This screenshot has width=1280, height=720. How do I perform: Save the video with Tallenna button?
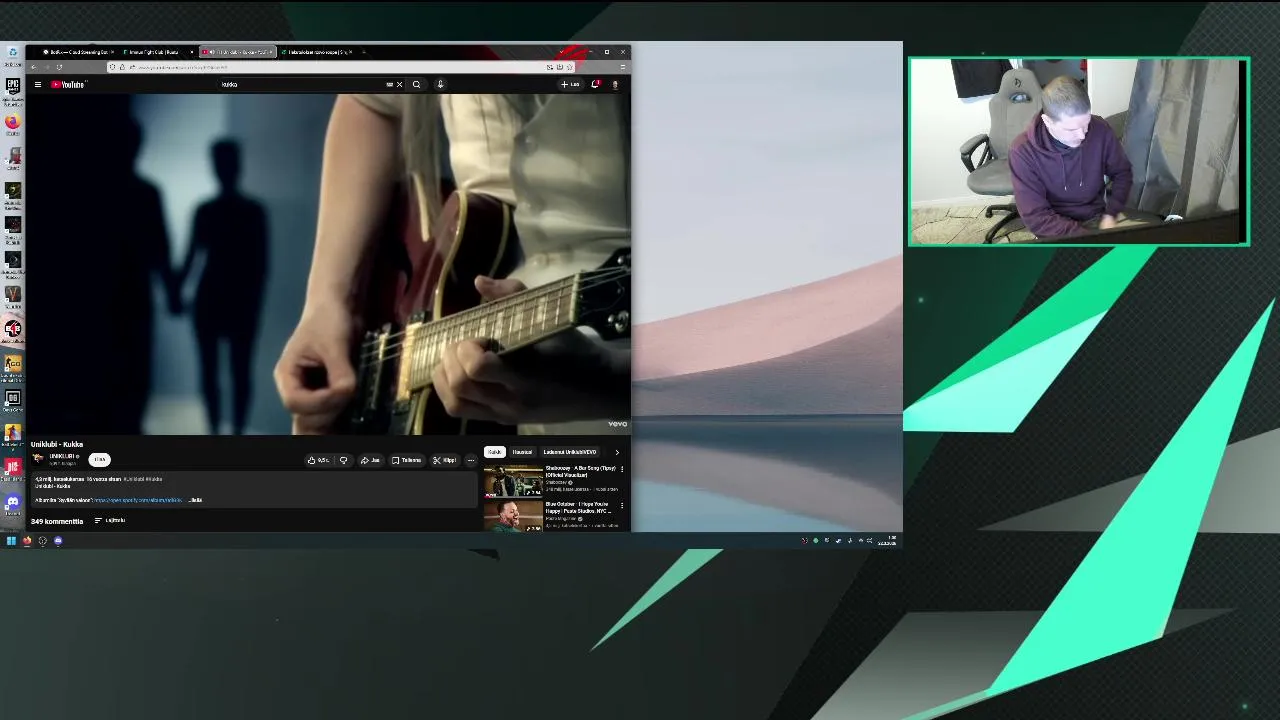(x=406, y=460)
